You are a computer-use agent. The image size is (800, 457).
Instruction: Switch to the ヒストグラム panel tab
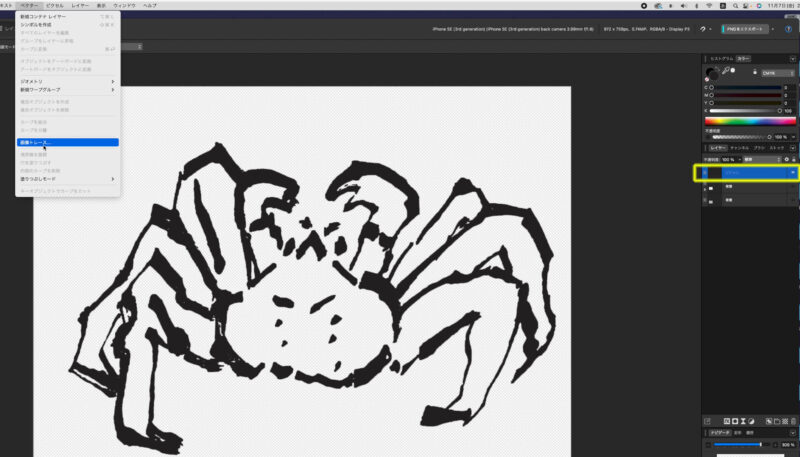(x=721, y=59)
